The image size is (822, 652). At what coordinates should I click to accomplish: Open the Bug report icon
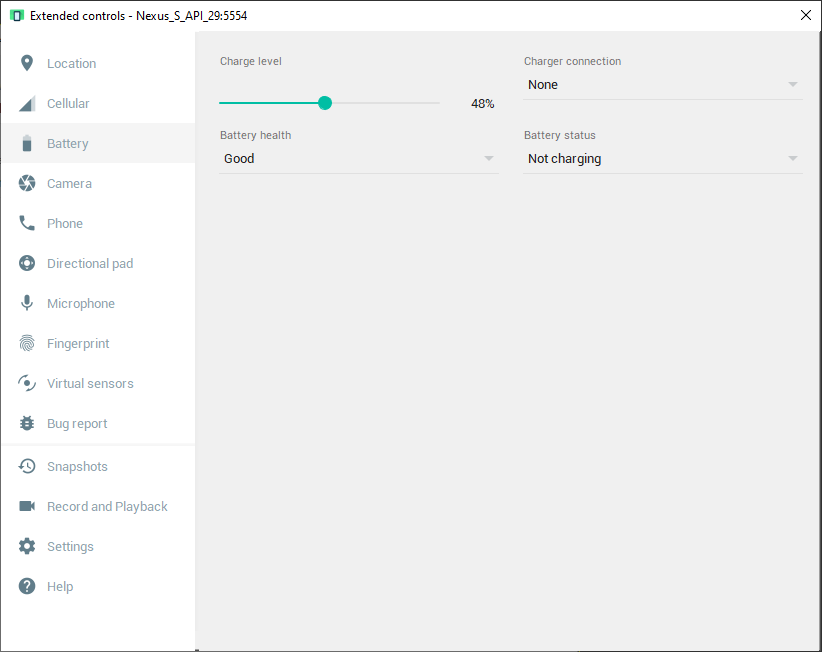27,423
